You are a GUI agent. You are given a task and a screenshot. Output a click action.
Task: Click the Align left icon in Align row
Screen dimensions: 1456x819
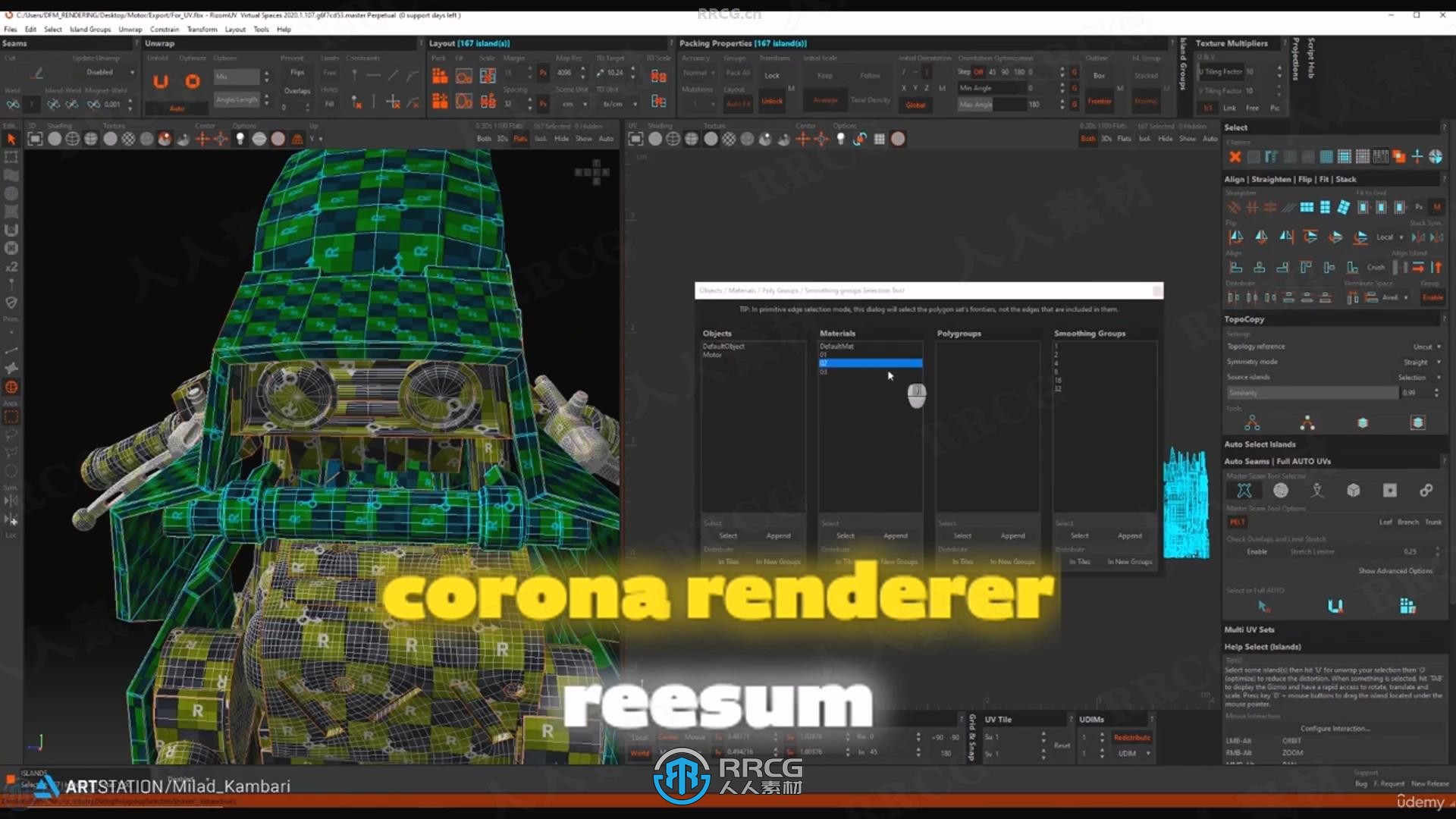pos(1236,267)
